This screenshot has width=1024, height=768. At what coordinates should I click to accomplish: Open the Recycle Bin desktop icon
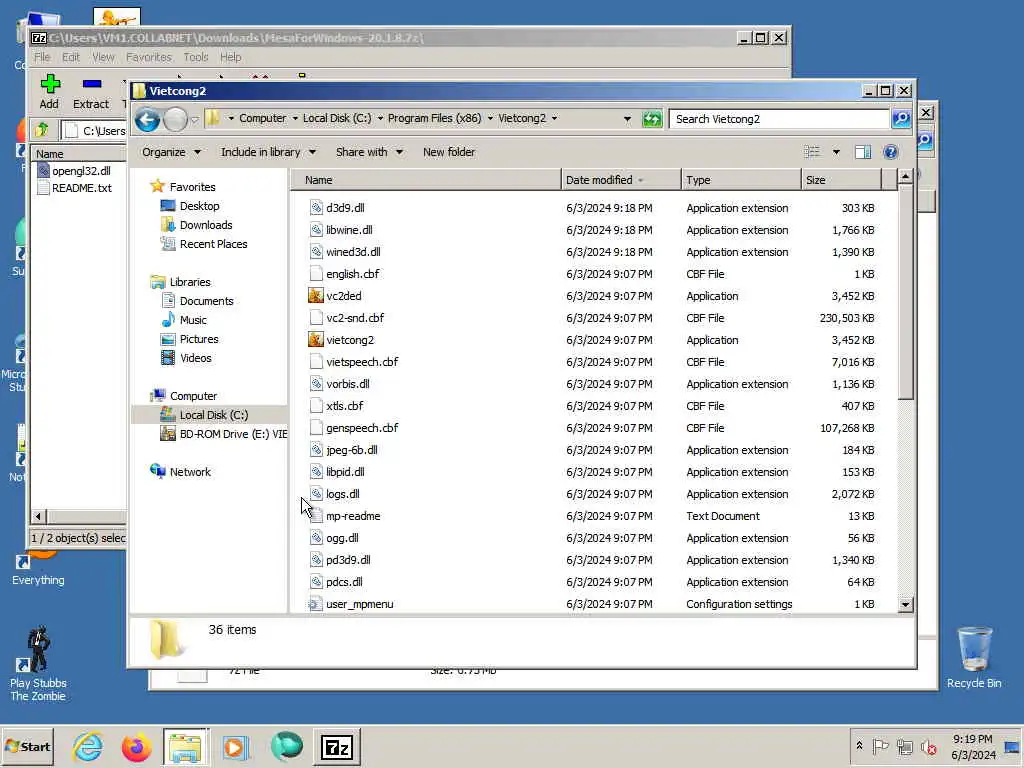974,657
